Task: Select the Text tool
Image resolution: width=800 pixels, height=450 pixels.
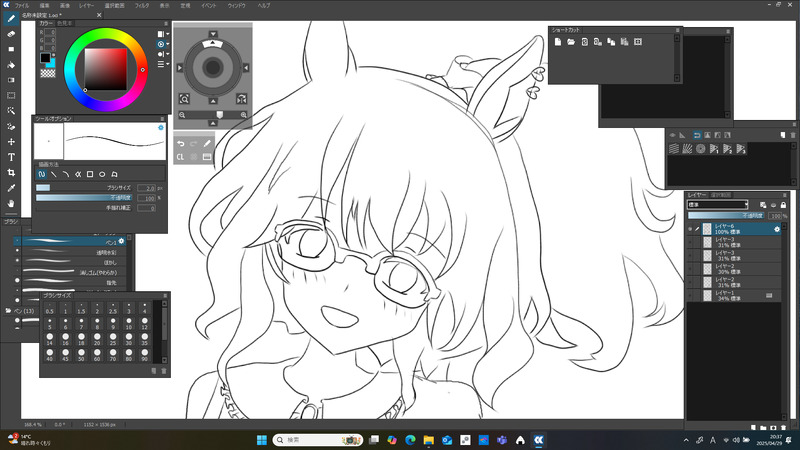Action: [11, 157]
